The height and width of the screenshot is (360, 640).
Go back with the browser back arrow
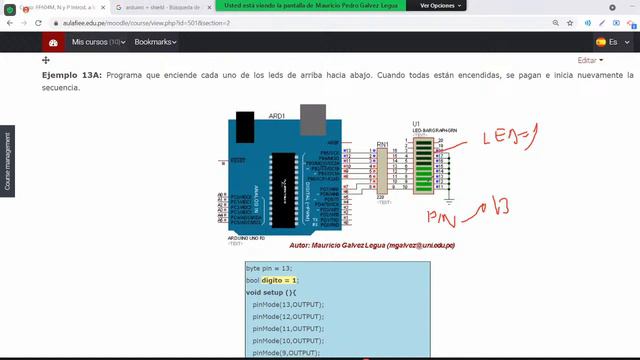click(x=10, y=23)
